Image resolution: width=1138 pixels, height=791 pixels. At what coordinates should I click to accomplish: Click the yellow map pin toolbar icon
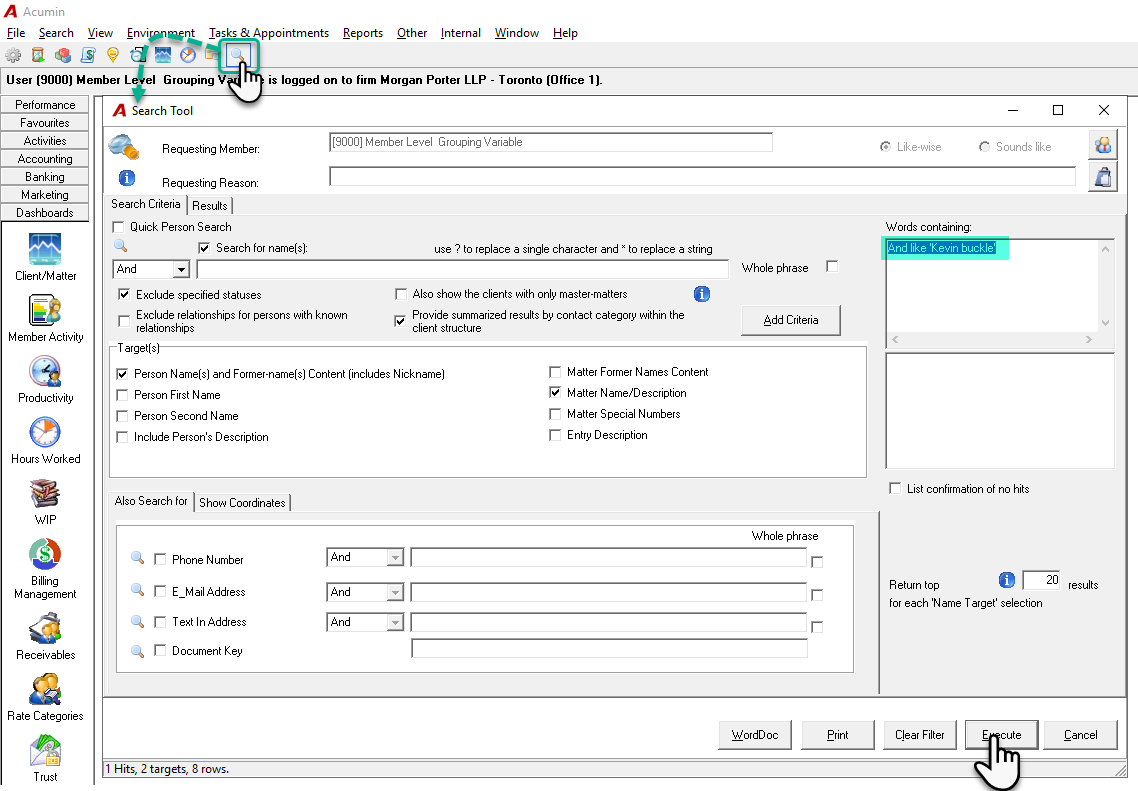(x=112, y=55)
